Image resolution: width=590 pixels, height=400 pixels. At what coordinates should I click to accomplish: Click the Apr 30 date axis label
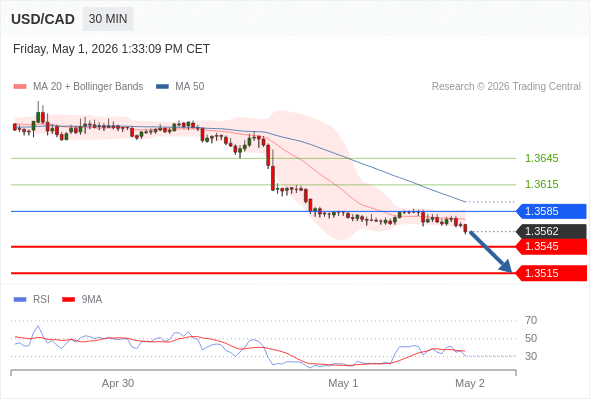click(x=118, y=383)
